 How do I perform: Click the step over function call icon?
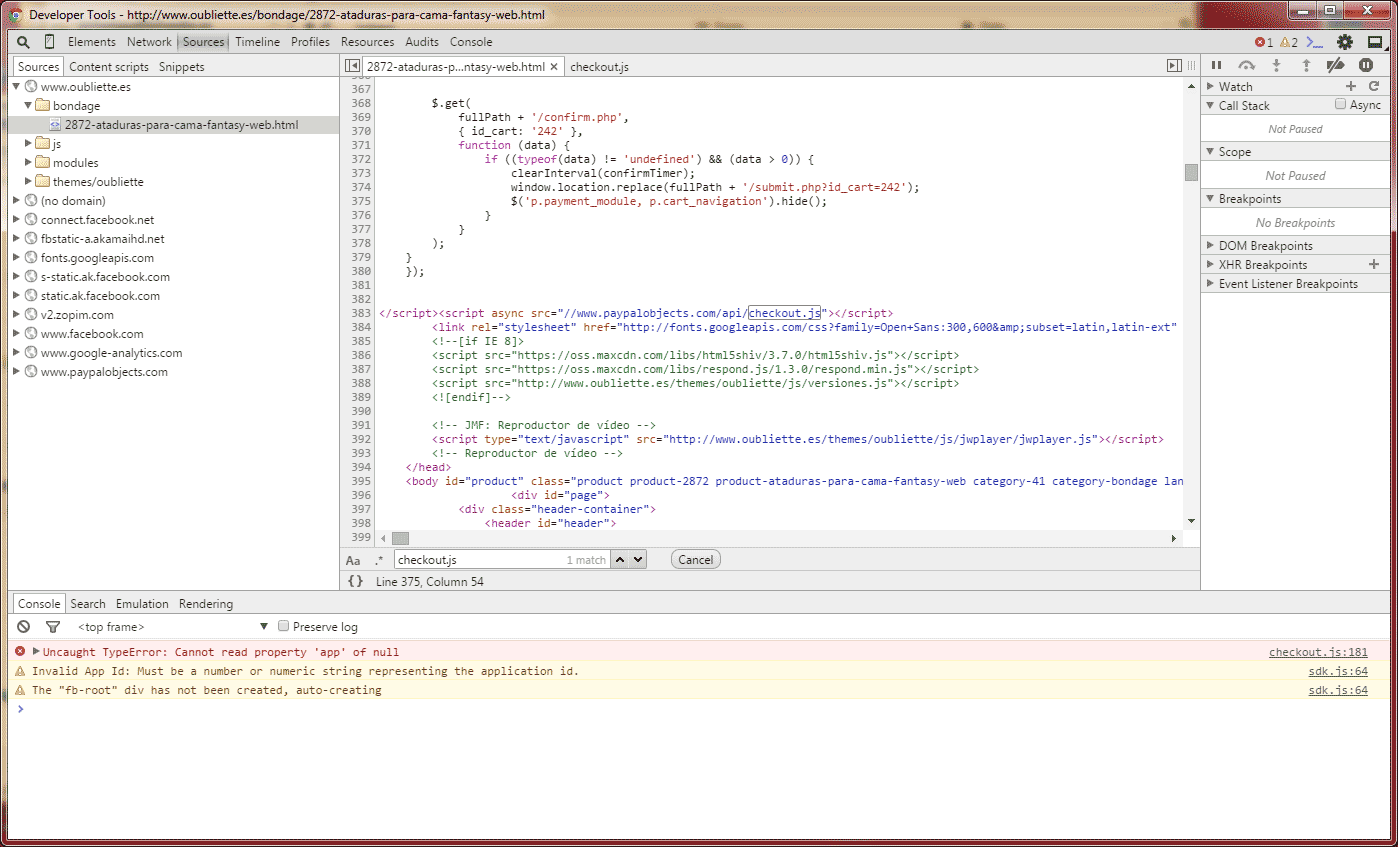point(1246,66)
